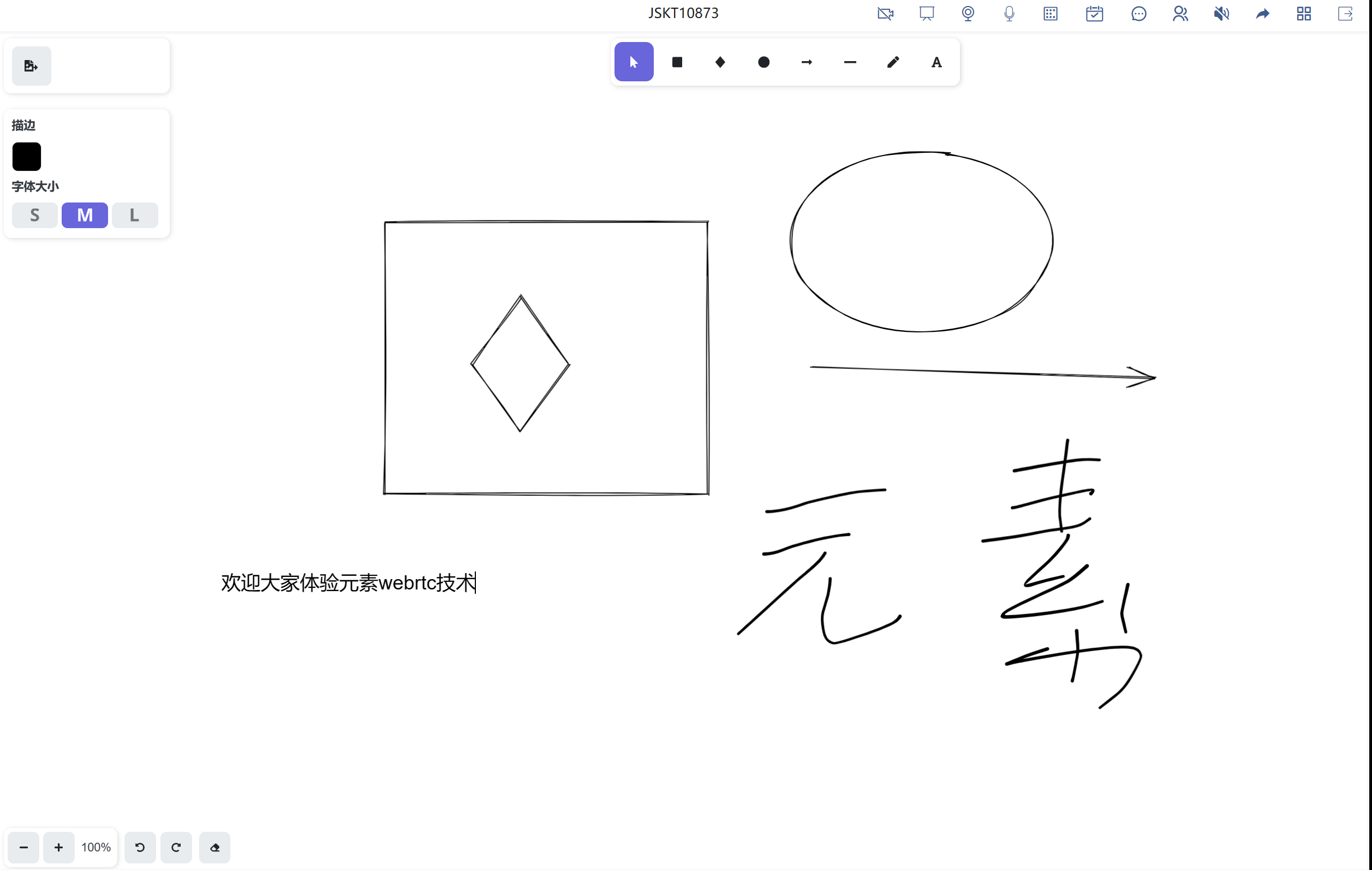Screen dimensions: 1372x870
Task: Open the black stroke color swatch
Action: click(x=27, y=157)
